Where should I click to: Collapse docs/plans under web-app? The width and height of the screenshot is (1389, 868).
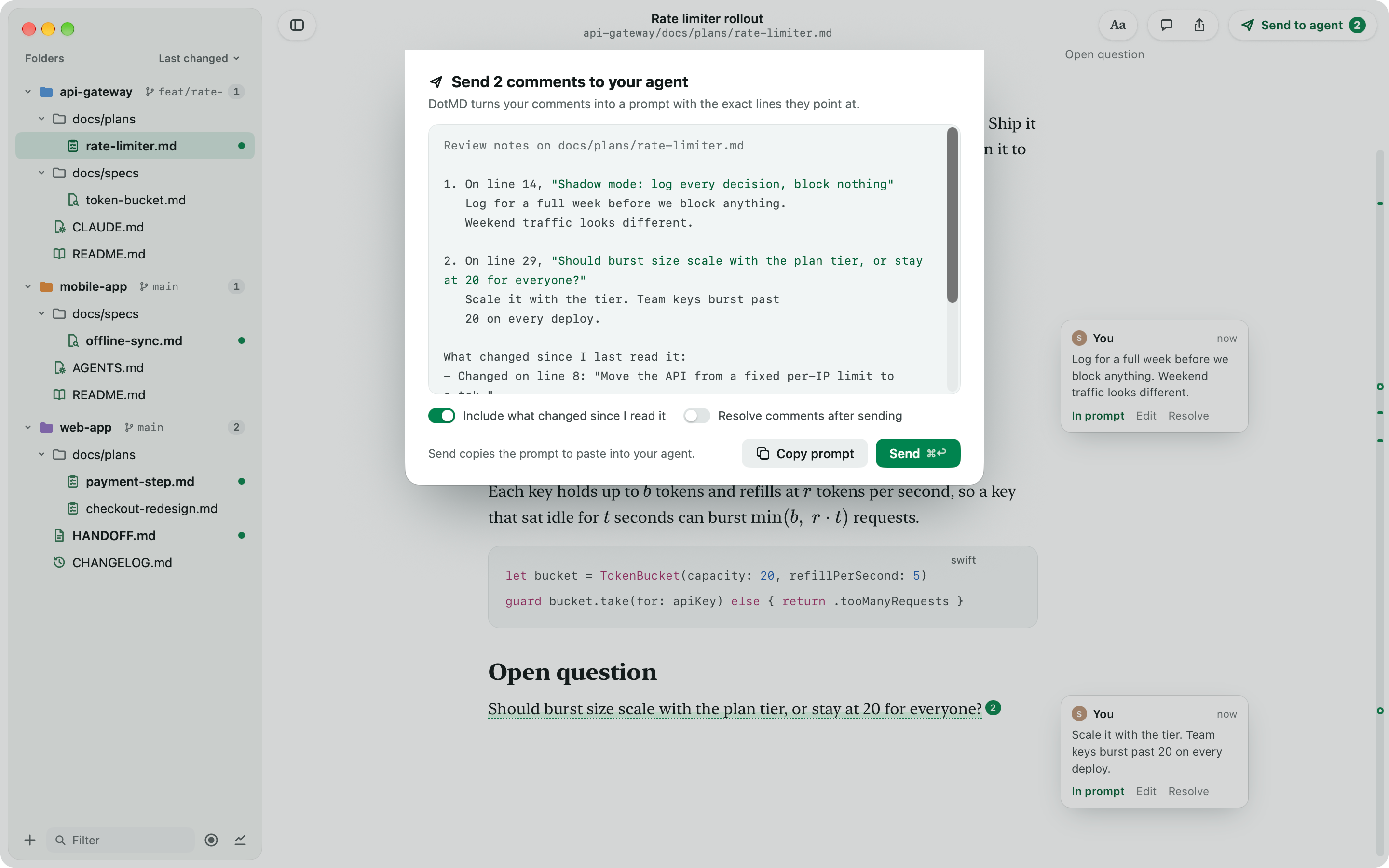click(41, 455)
